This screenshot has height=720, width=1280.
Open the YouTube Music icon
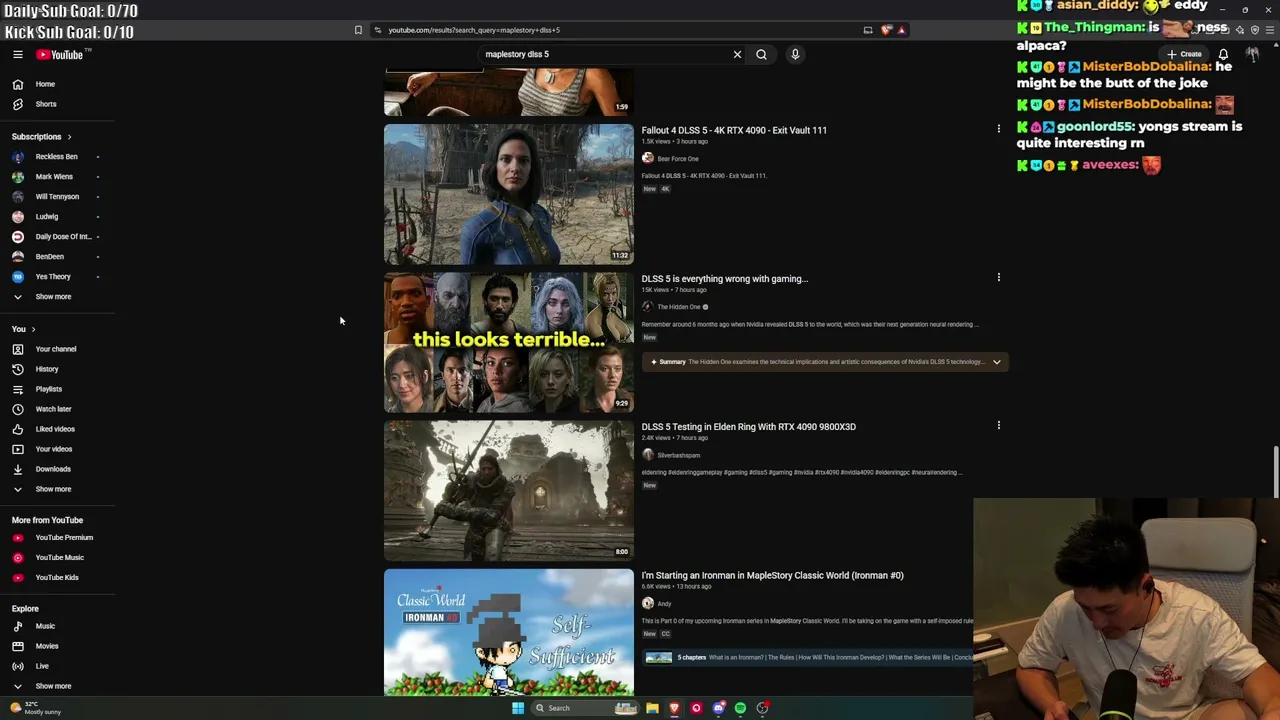click(18, 558)
